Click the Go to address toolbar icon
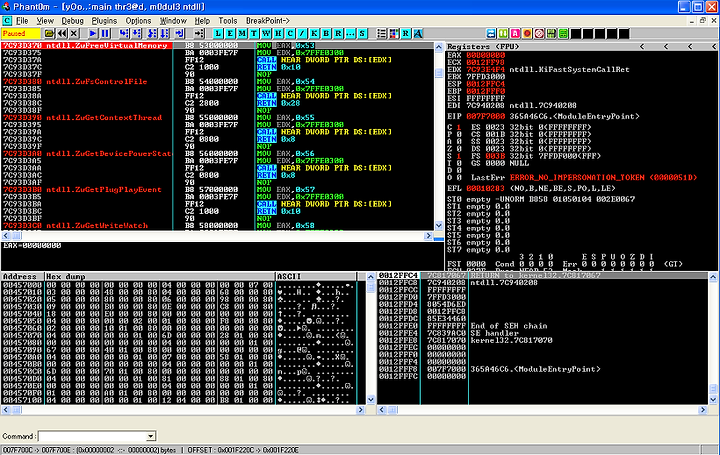This screenshot has height=455, width=720. click(199, 34)
